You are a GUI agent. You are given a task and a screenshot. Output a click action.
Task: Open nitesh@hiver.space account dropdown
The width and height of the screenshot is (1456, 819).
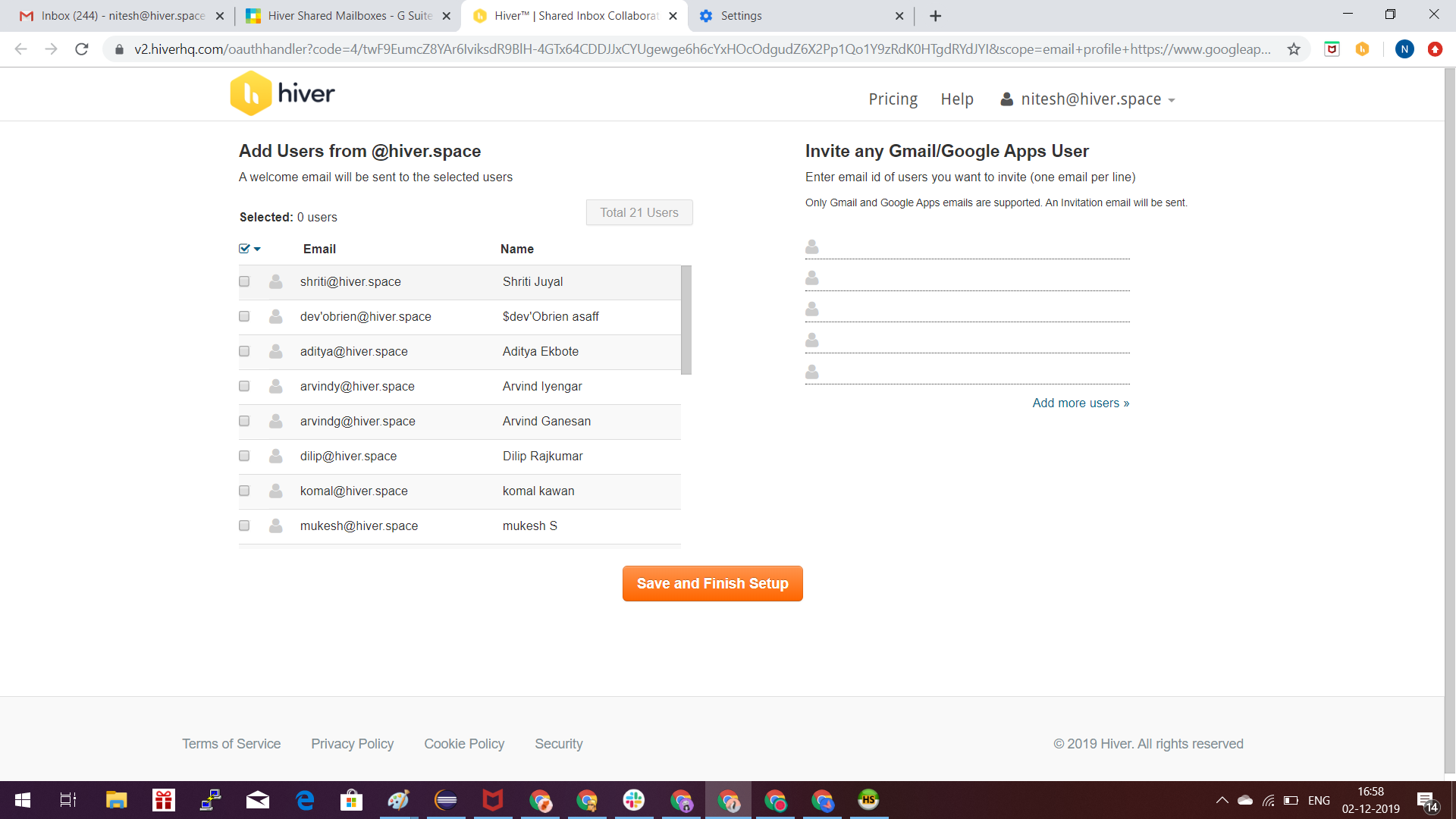tap(1088, 99)
